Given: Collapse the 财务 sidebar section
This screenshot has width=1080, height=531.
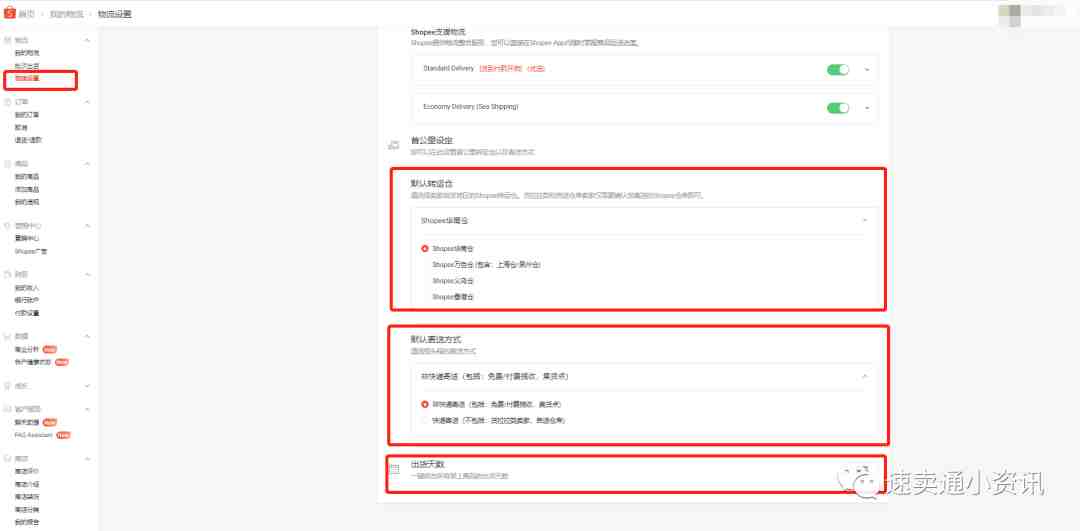Looking at the screenshot, I should [87, 274].
